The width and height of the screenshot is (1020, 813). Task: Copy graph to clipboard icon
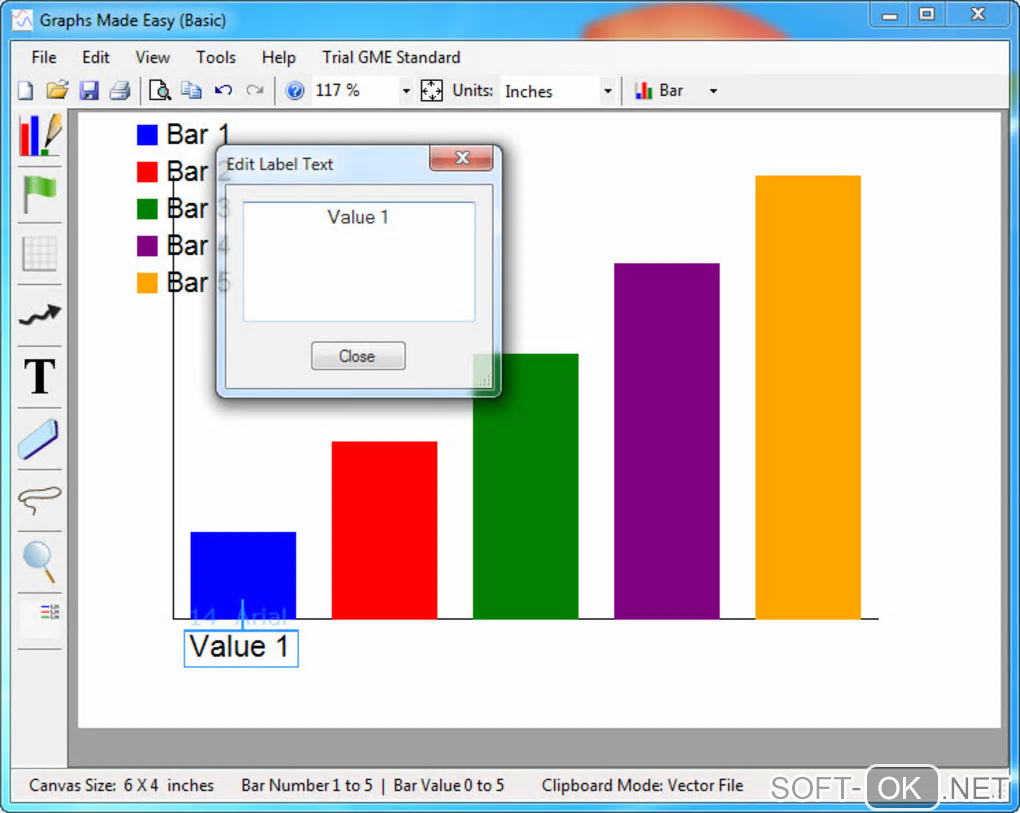tap(191, 90)
